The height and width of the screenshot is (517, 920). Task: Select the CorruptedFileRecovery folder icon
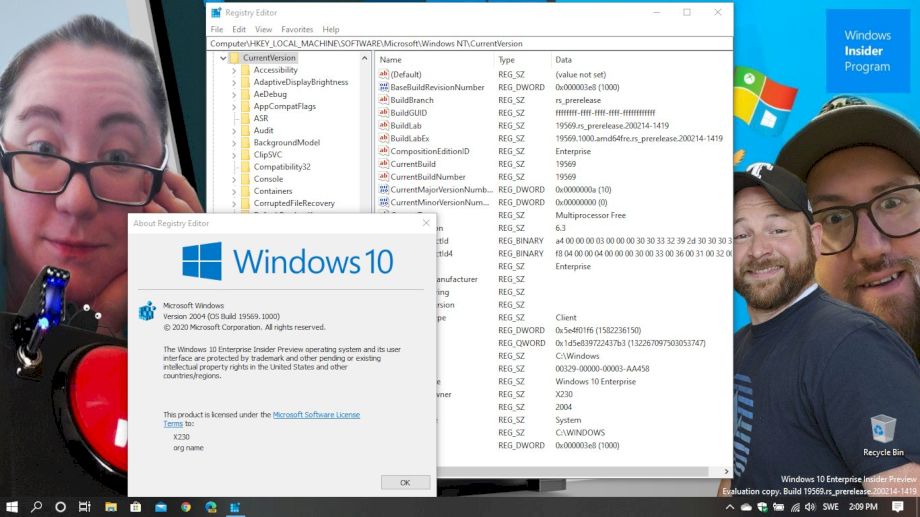tap(245, 203)
